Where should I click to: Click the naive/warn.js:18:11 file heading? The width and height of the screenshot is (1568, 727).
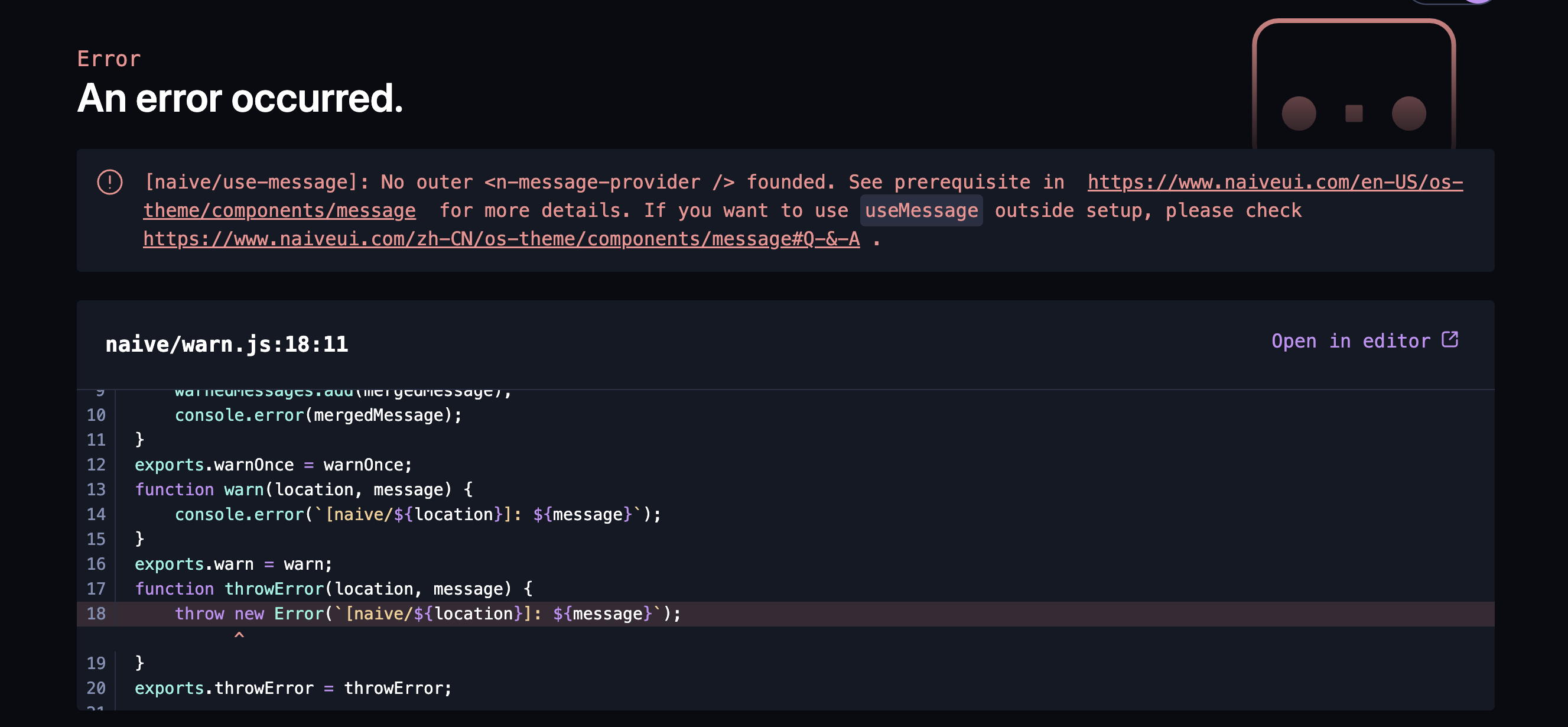coord(227,345)
